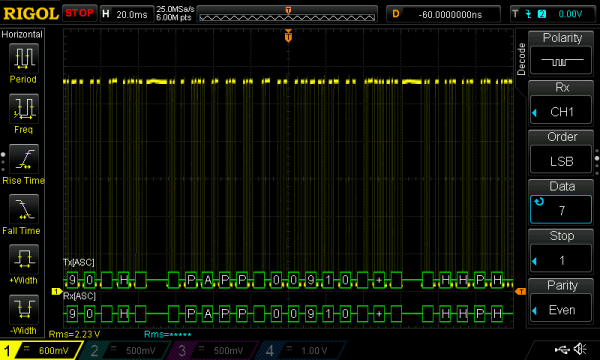The height and width of the screenshot is (360, 600).
Task: Click the RIGOL logo
Action: pyautogui.click(x=31, y=14)
